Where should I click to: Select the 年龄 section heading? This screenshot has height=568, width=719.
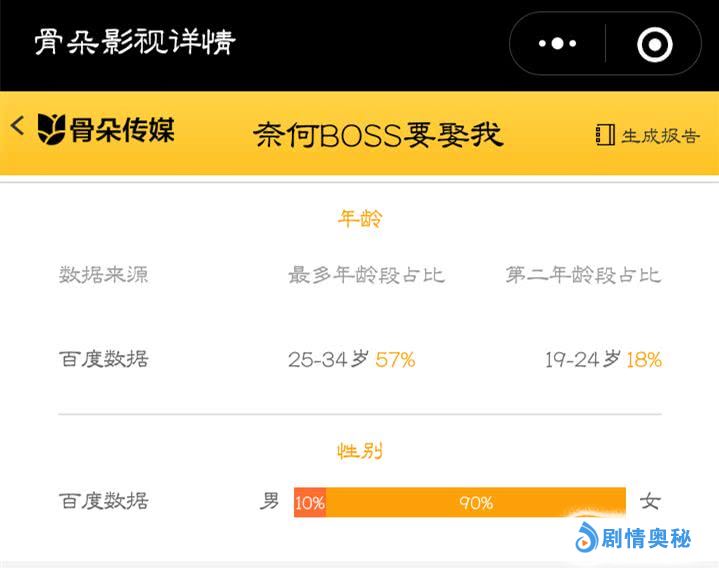click(x=360, y=219)
